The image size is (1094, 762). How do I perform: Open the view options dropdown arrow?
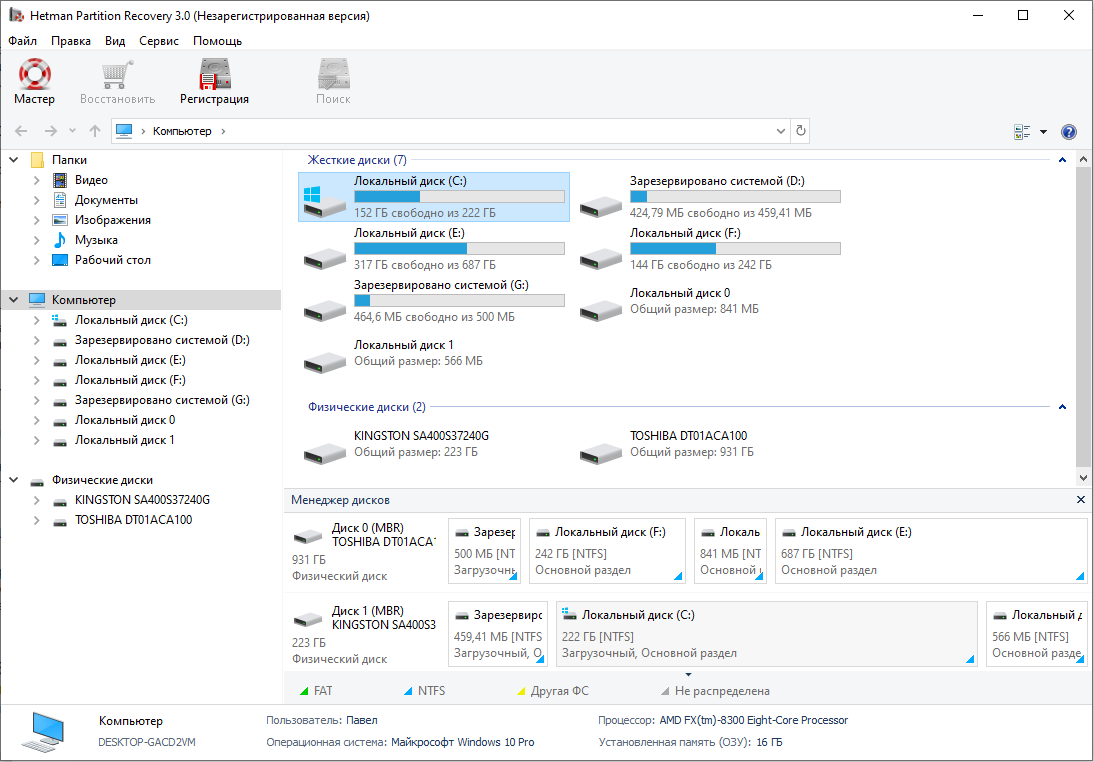pos(1043,131)
